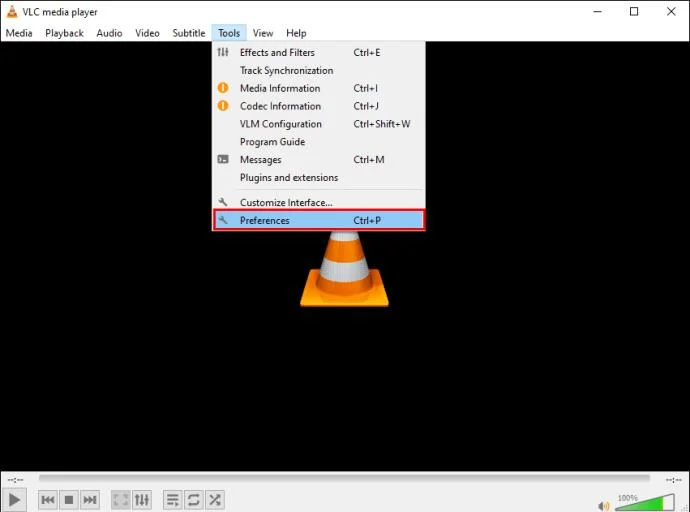690x512 pixels.
Task: Open the Video menu
Action: click(147, 33)
